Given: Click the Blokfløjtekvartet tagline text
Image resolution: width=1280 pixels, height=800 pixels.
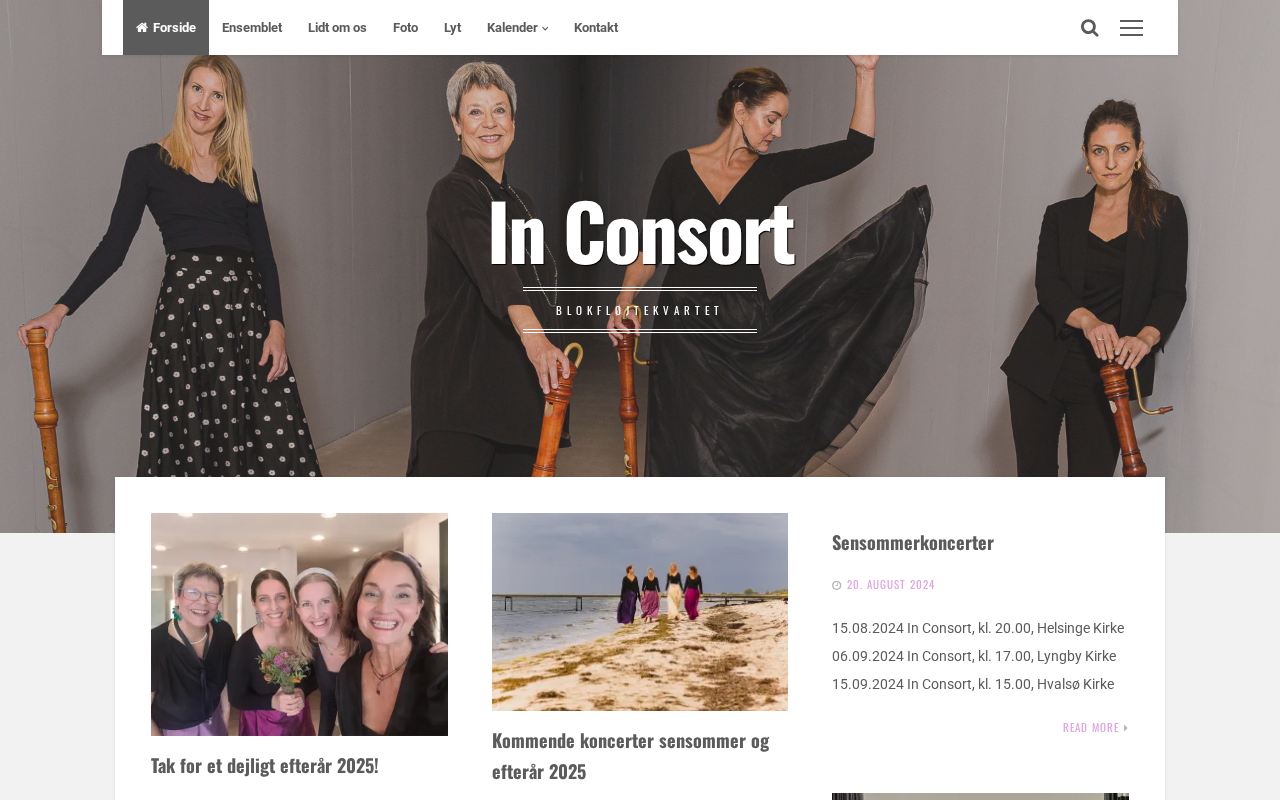Looking at the screenshot, I should coord(640,310).
